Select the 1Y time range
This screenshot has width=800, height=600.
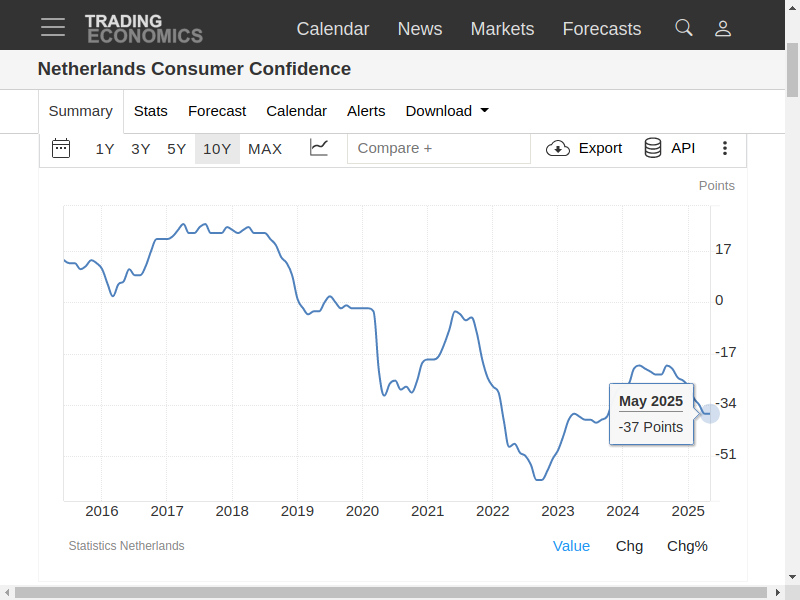pos(105,149)
